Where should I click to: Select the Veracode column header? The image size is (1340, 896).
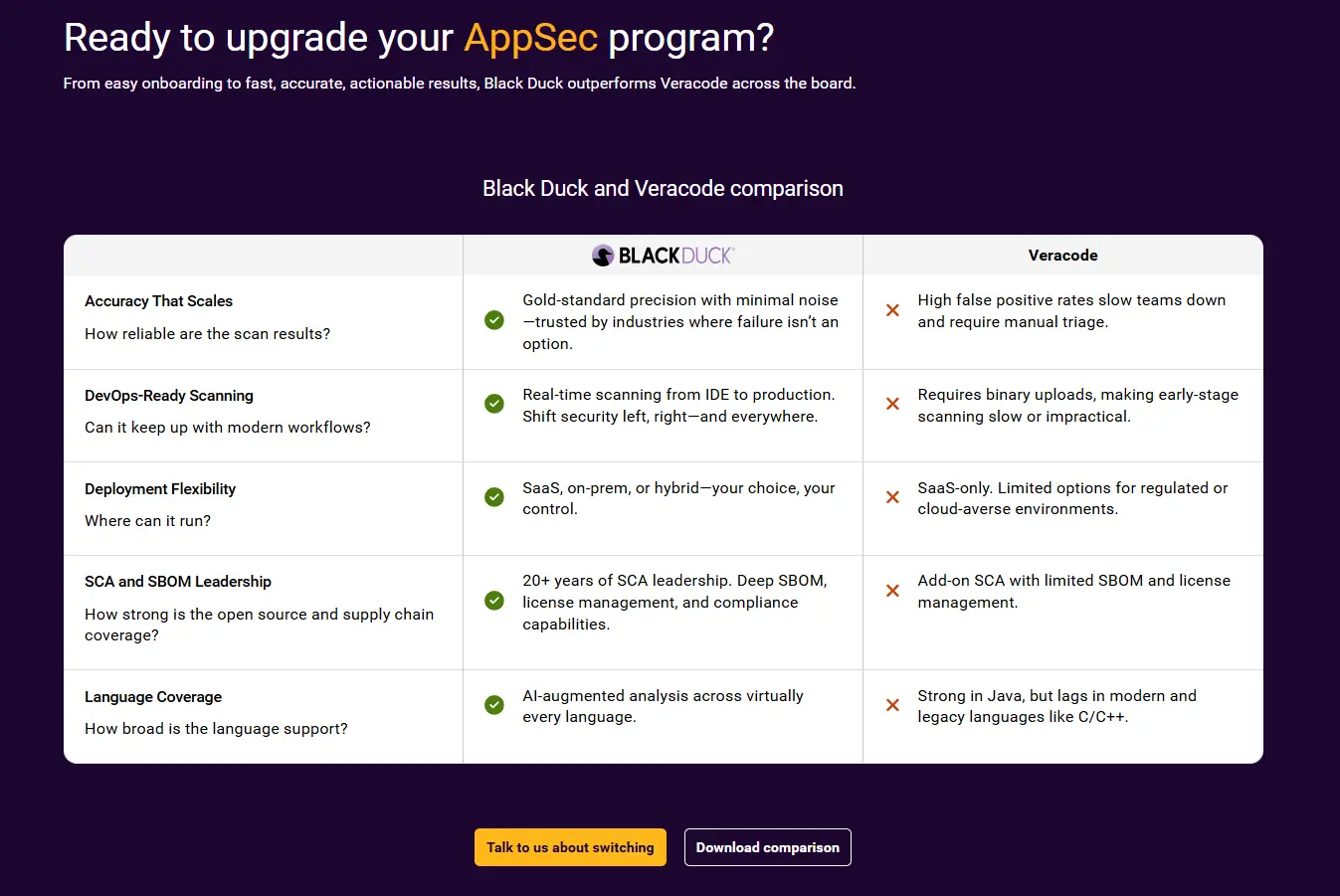point(1063,256)
